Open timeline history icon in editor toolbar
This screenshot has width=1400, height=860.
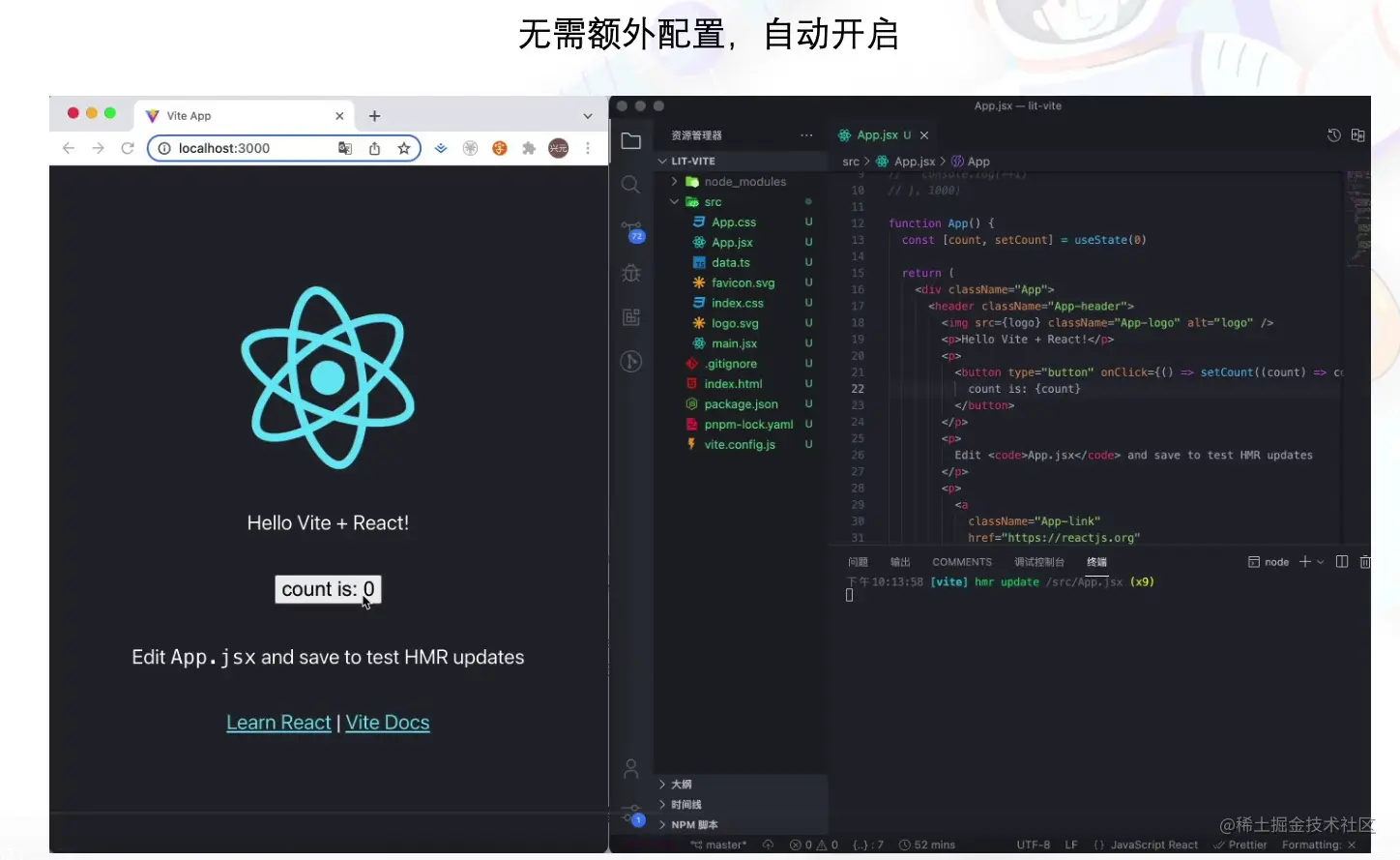click(1334, 135)
